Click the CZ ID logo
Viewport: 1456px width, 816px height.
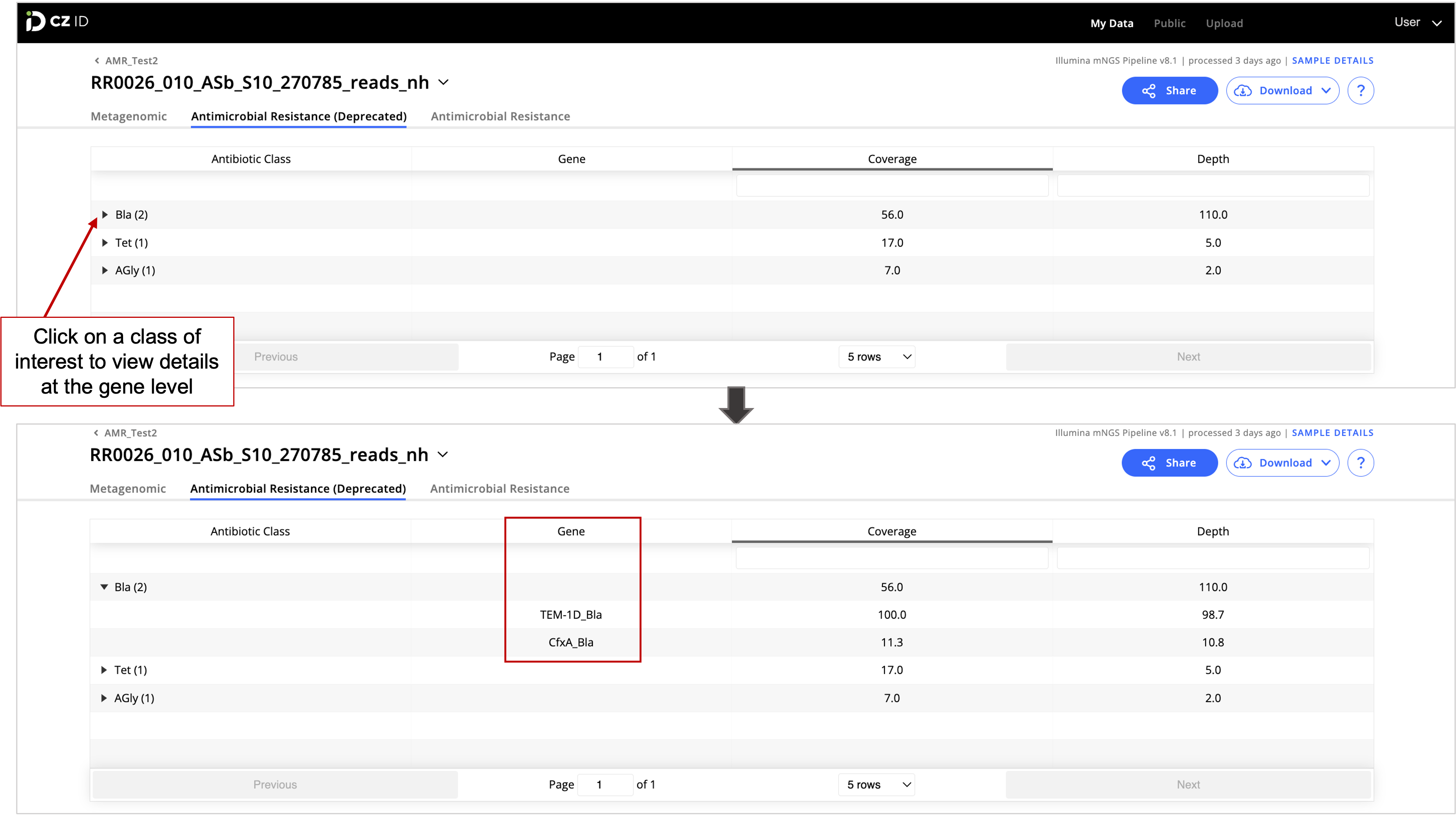(x=57, y=22)
